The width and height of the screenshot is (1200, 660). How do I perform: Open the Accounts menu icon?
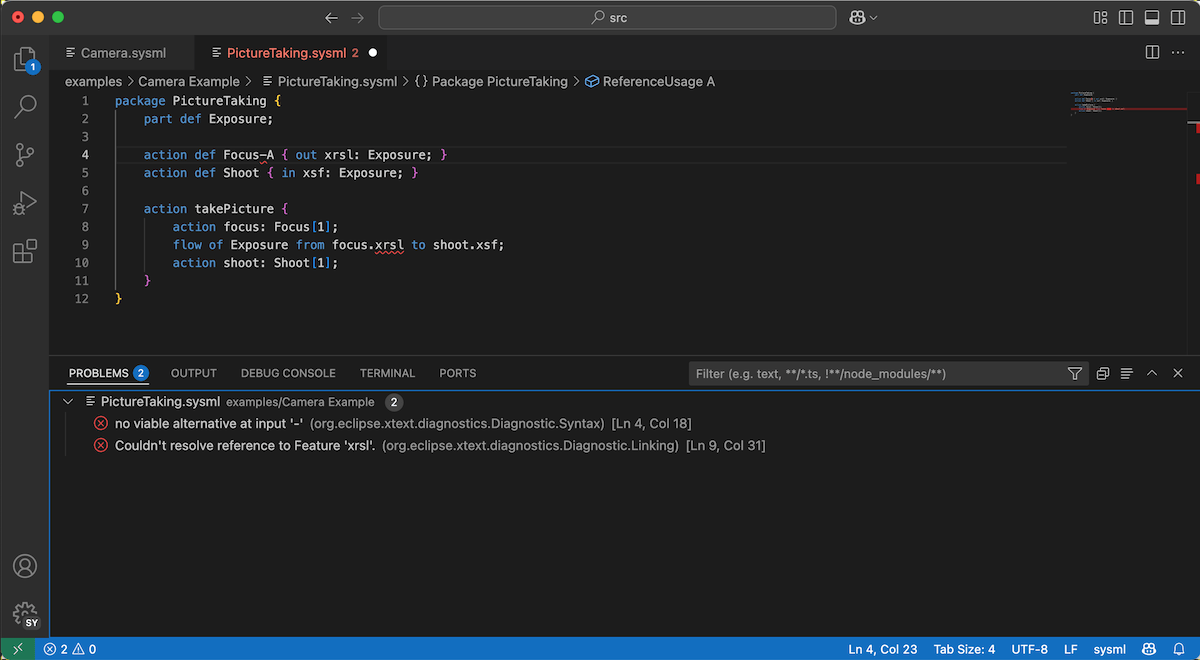[x=25, y=566]
